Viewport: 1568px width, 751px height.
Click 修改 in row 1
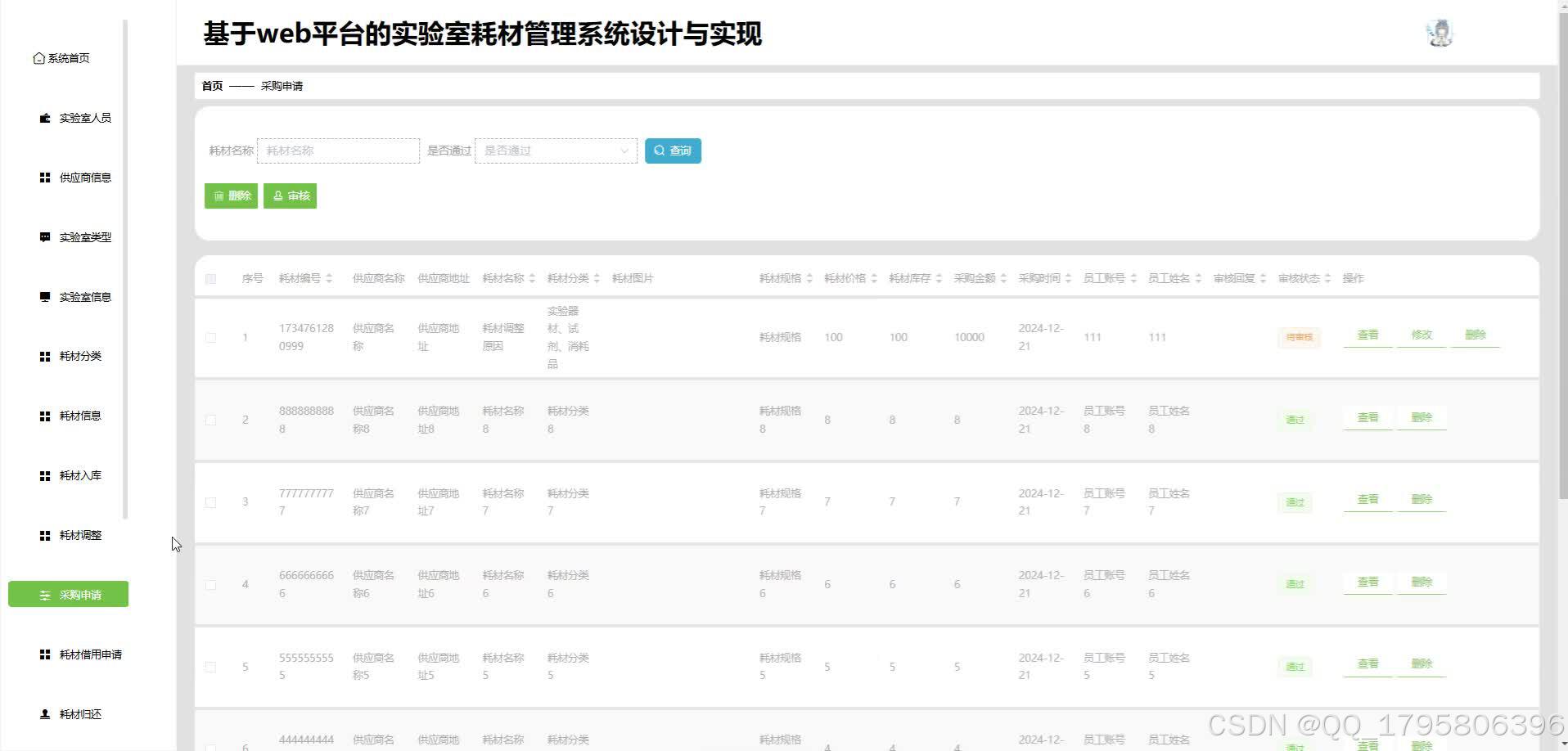1422,335
